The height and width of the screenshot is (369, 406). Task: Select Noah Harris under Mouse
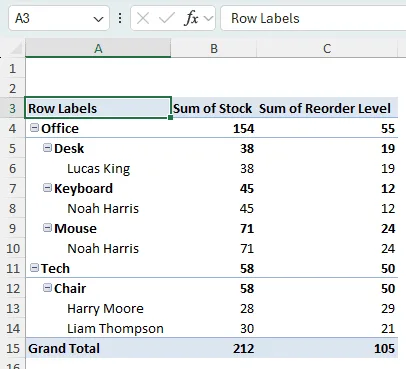[x=98, y=248]
